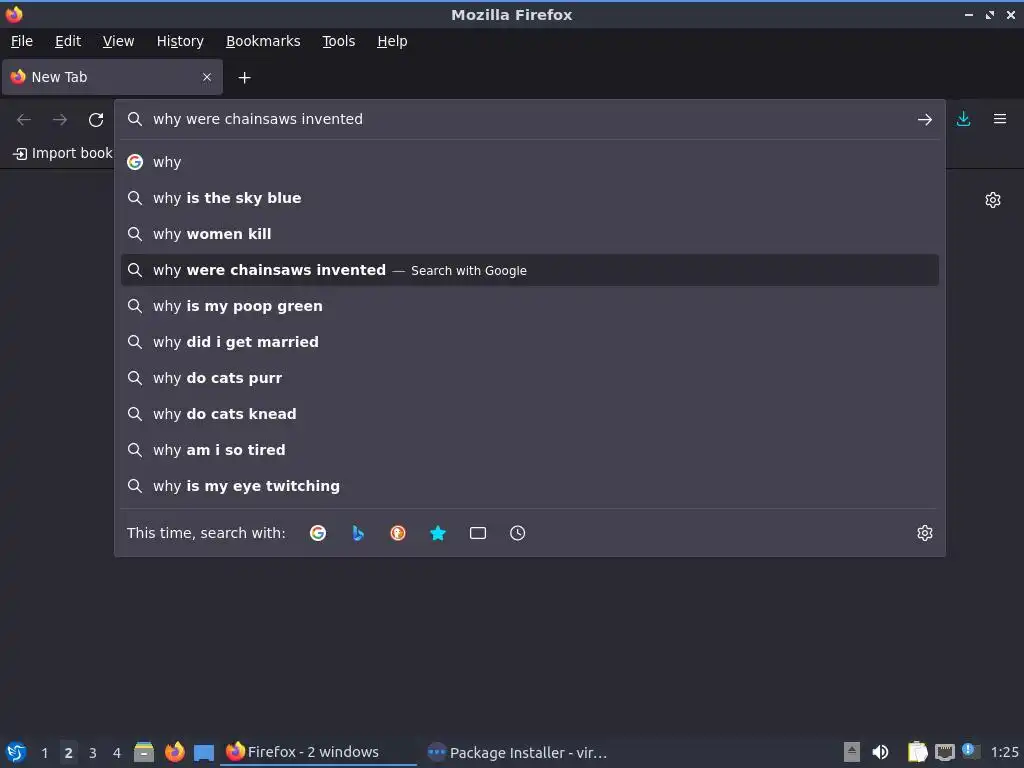The height and width of the screenshot is (768, 1024).
Task: Choose suggestion 'why do cats purr'
Action: (x=530, y=377)
